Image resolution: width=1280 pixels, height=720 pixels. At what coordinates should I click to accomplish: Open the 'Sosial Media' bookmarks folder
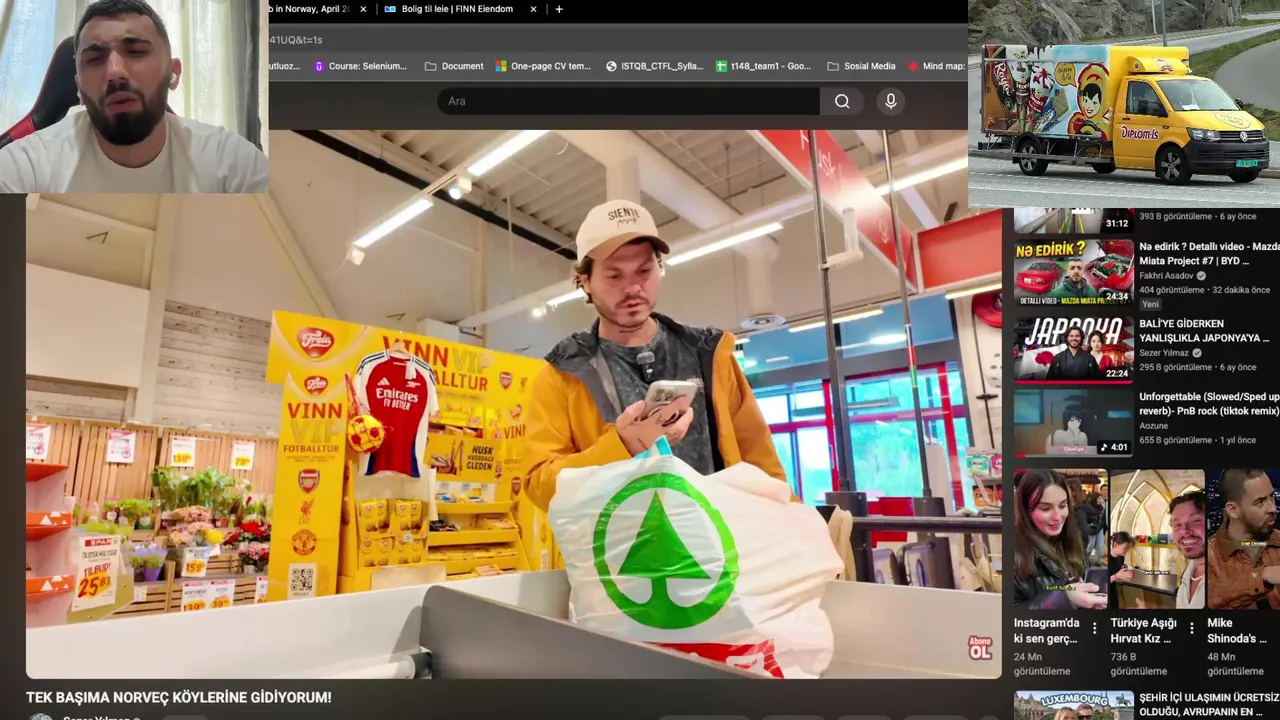[x=861, y=66]
